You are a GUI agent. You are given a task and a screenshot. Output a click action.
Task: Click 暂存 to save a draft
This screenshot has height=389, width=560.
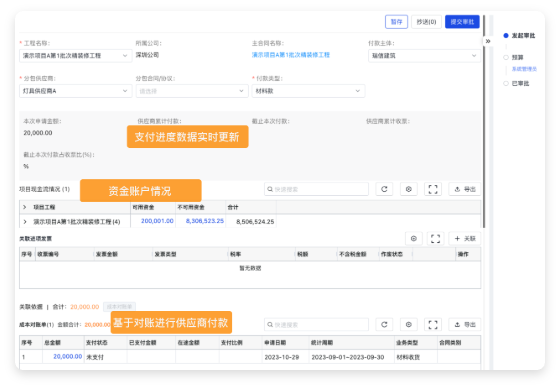click(396, 22)
